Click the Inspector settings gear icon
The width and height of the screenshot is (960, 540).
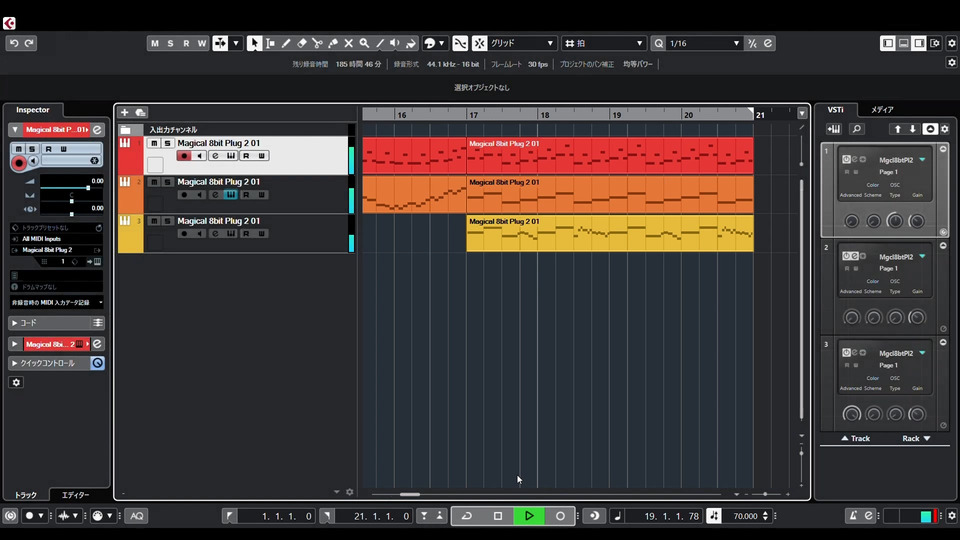click(17, 382)
